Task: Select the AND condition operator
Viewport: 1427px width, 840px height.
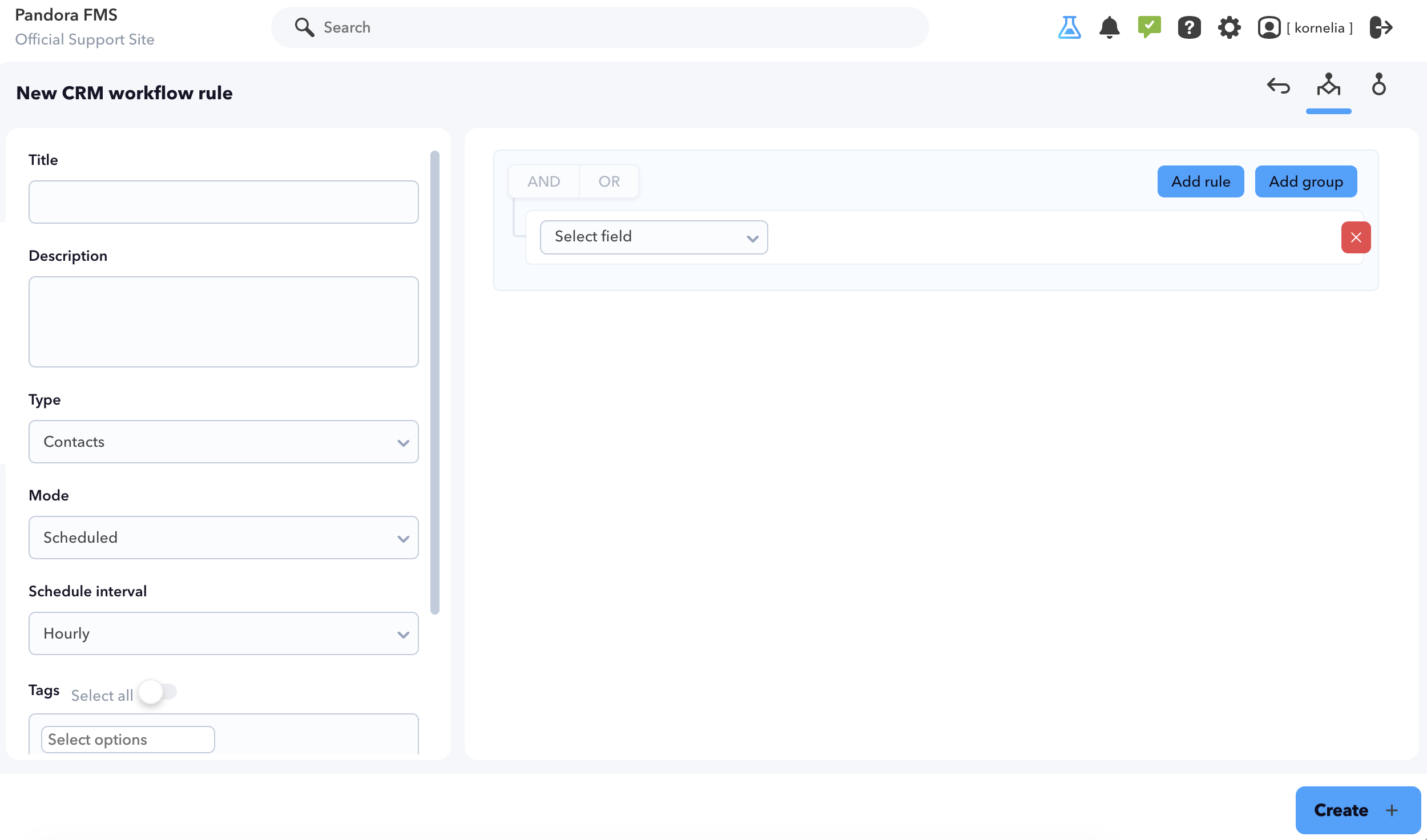Action: coord(543,181)
